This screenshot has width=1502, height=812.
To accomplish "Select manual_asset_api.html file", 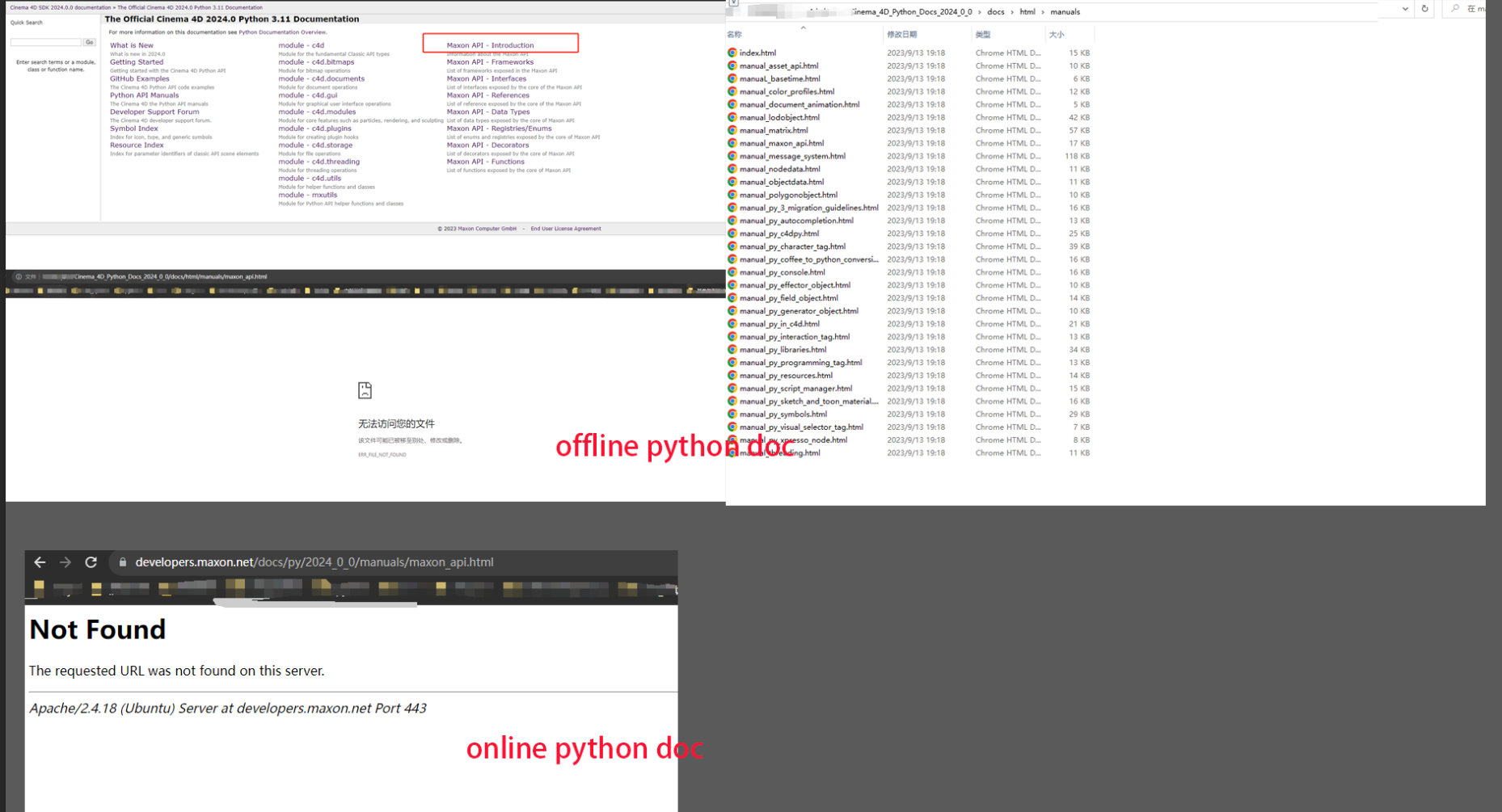I will tap(778, 66).
